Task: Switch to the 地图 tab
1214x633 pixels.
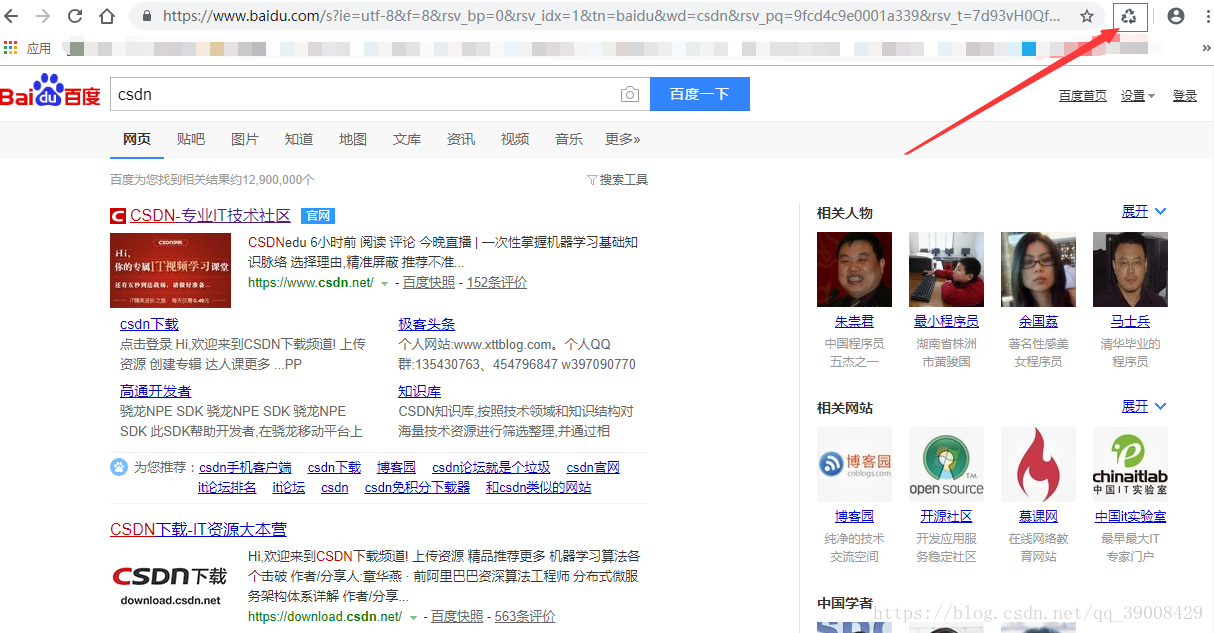Action: tap(353, 139)
